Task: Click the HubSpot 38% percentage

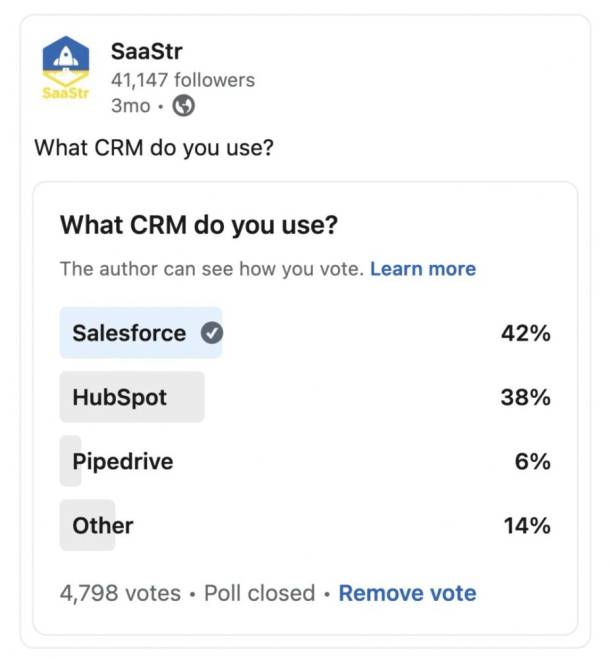Action: point(525,397)
